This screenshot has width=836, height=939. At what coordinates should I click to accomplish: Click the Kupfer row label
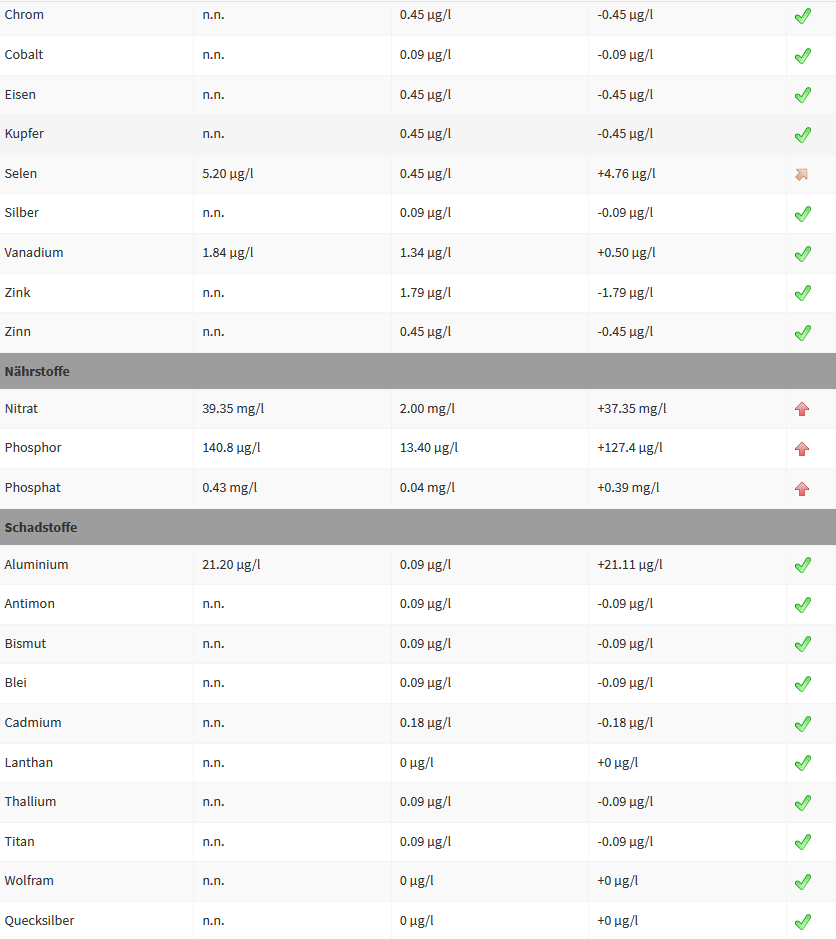24,134
